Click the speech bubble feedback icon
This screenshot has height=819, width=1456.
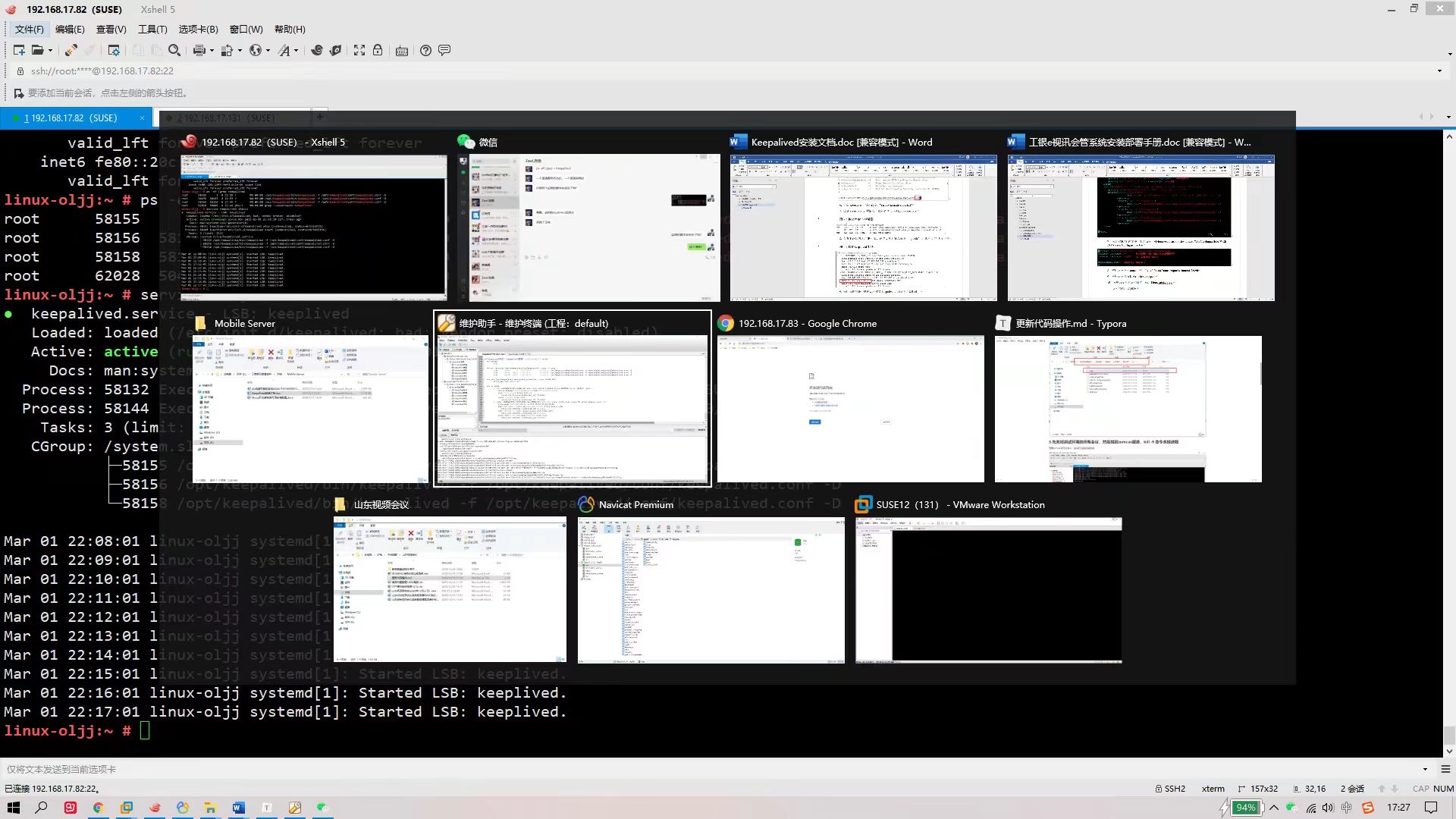point(444,50)
